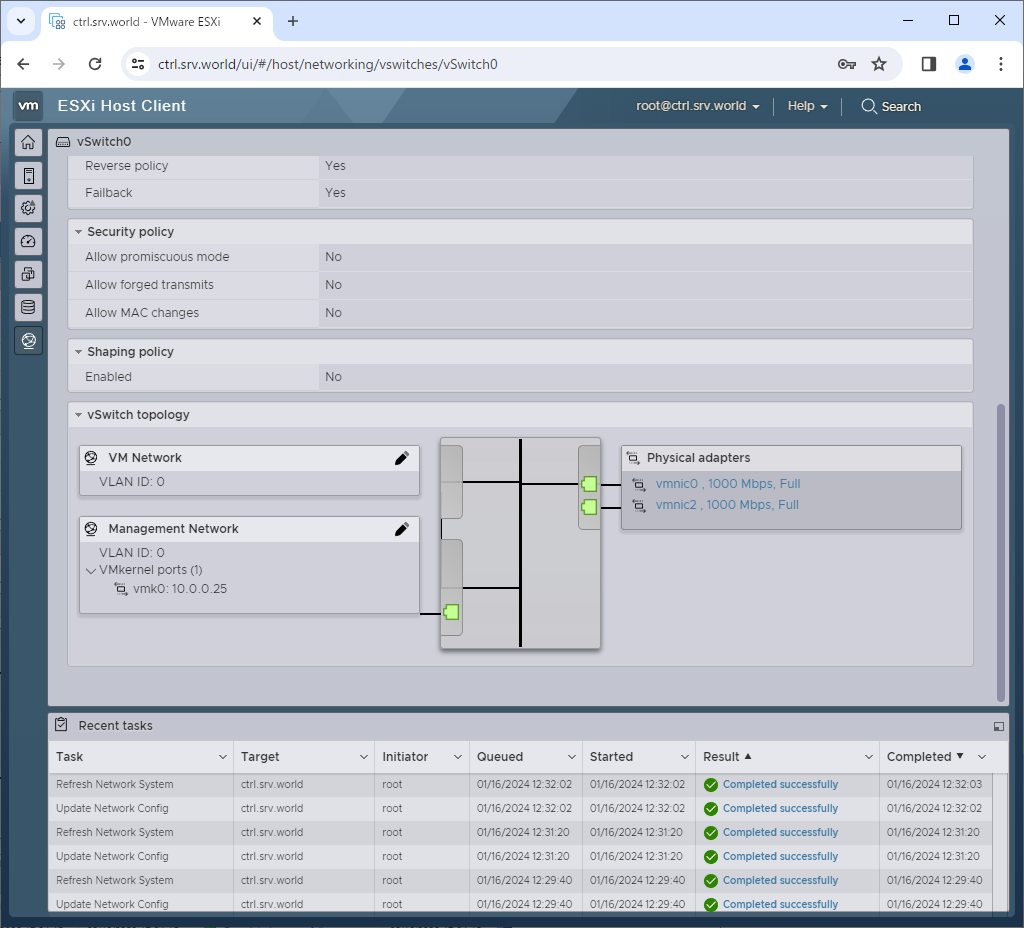Click the VM Network globe icon

point(91,458)
